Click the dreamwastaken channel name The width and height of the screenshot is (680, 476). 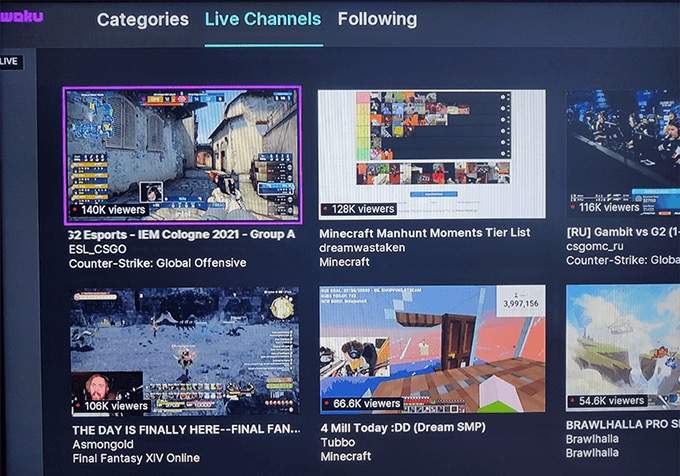[x=362, y=248]
